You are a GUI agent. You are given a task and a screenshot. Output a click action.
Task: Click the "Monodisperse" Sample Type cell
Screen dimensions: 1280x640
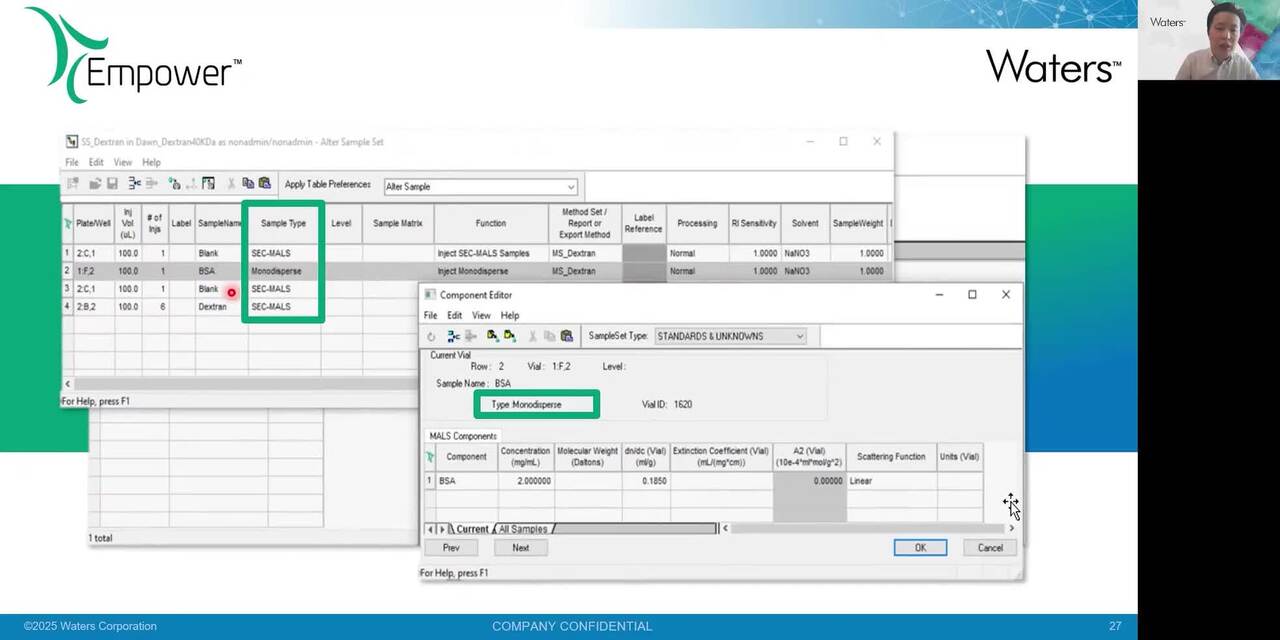pos(284,271)
